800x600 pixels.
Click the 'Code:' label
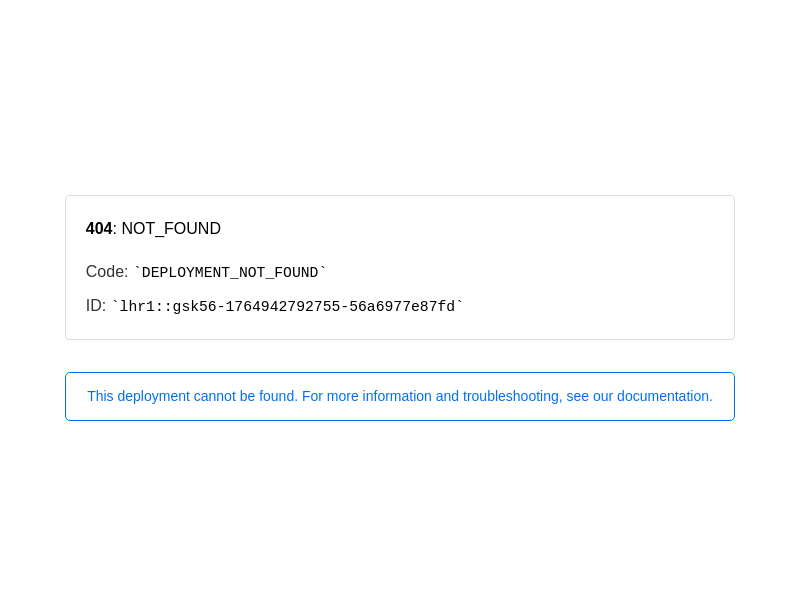tap(107, 271)
